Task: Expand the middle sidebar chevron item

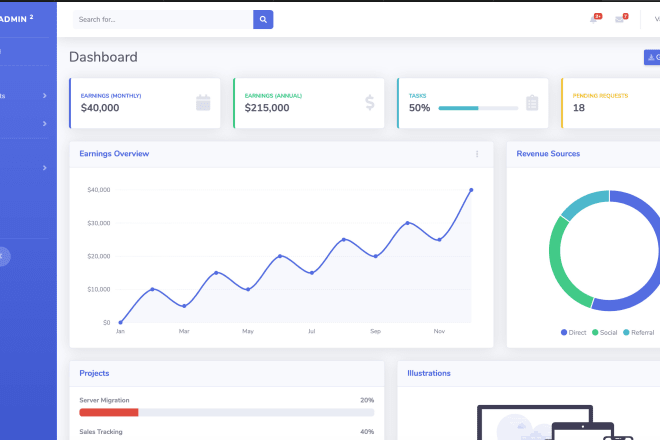Action: point(44,123)
